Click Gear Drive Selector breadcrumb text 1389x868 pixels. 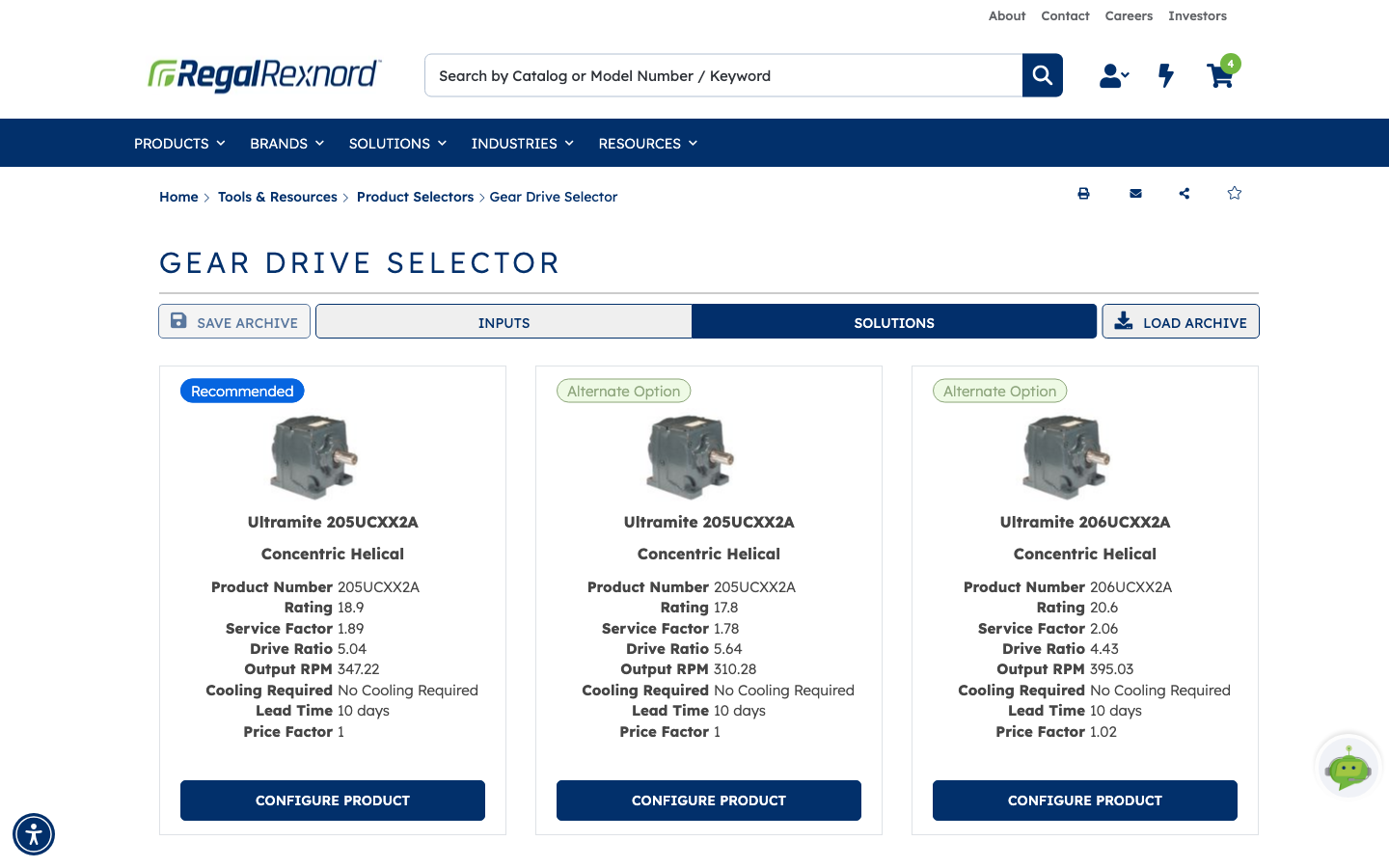pyautogui.click(x=554, y=197)
